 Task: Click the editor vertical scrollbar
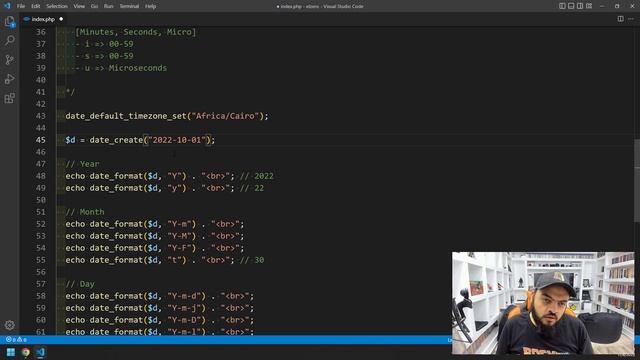pos(637,180)
